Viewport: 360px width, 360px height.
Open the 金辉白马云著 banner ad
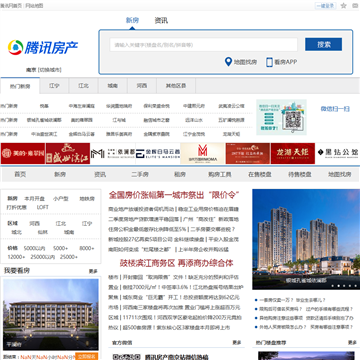tap(158, 153)
